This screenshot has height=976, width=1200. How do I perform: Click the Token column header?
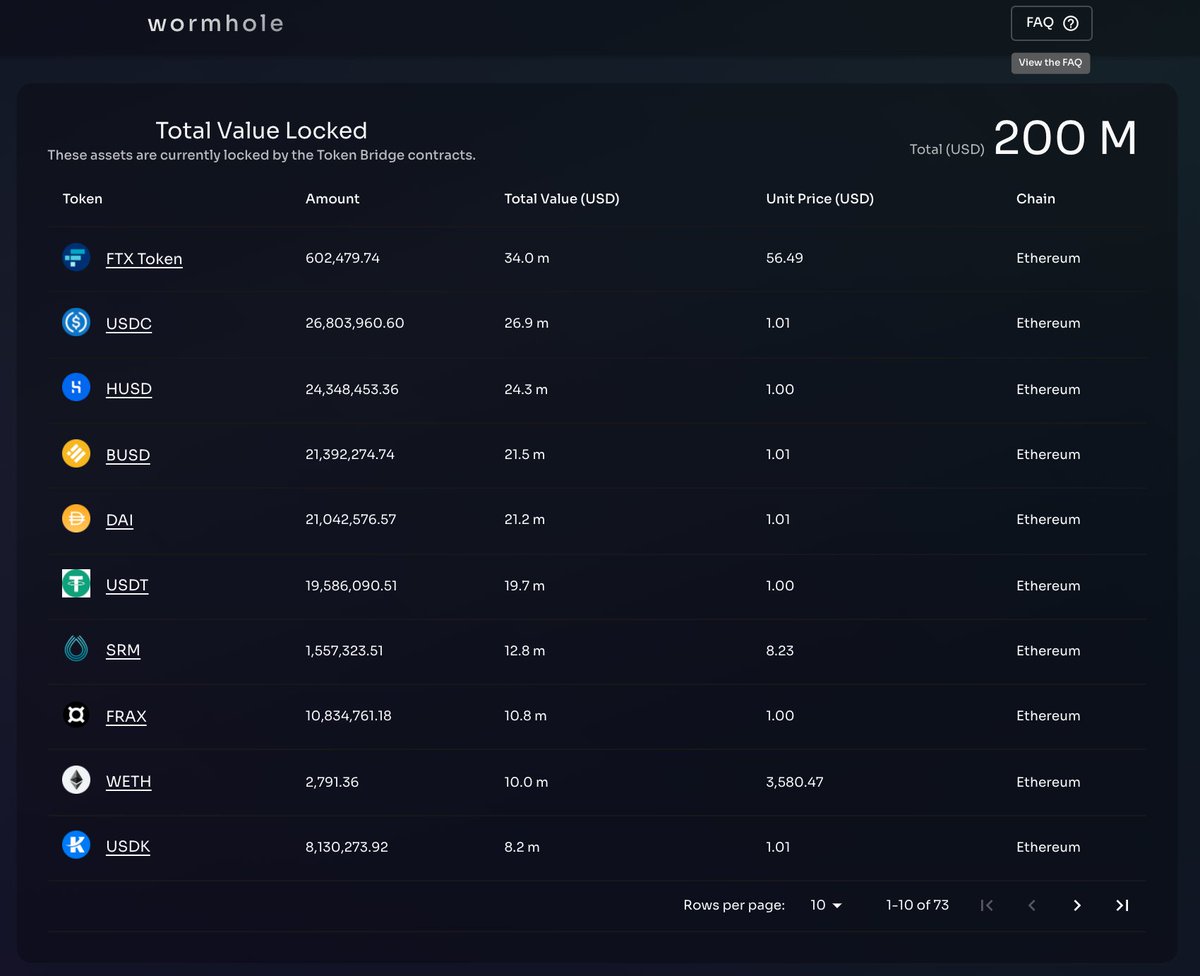point(83,198)
